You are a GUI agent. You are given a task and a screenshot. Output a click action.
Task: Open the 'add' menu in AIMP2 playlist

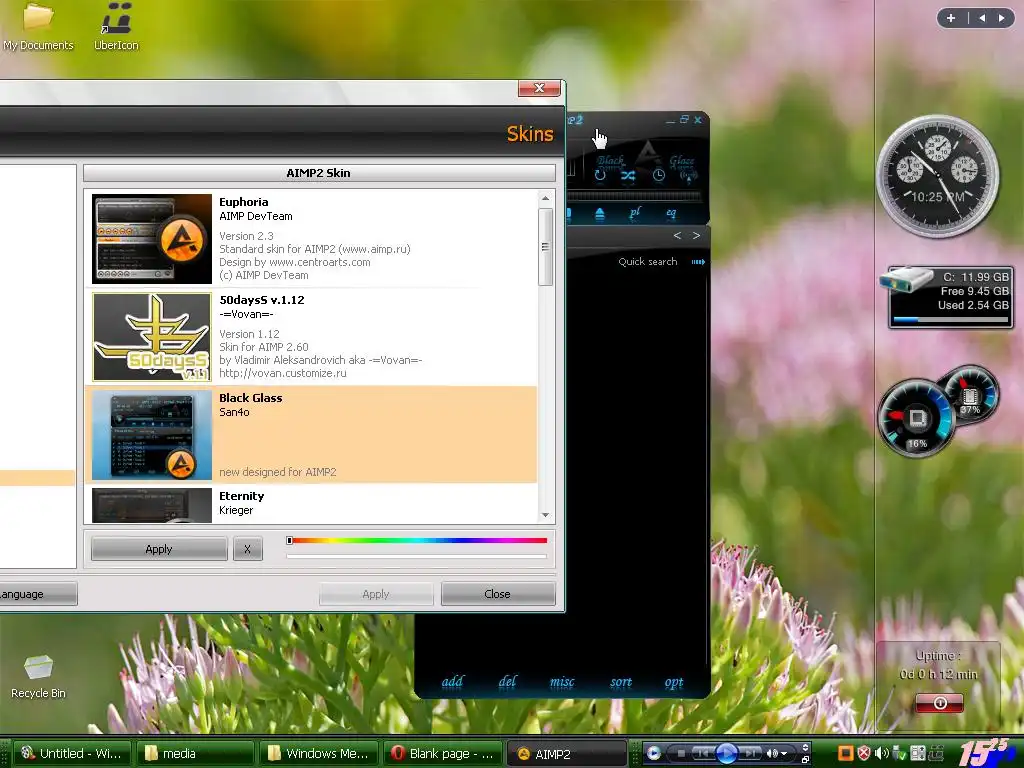pyautogui.click(x=452, y=682)
